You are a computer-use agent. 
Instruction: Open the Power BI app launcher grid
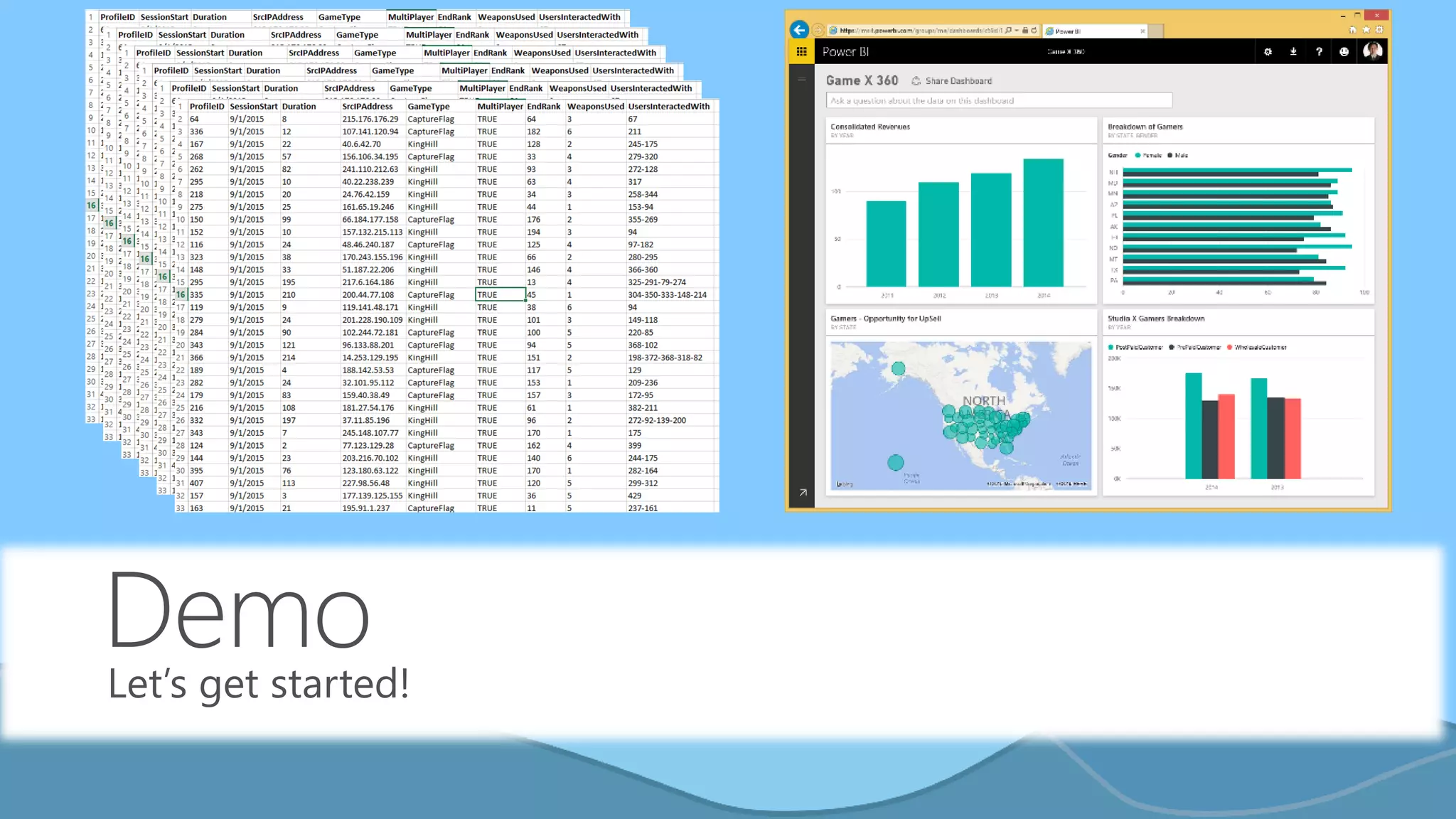801,52
